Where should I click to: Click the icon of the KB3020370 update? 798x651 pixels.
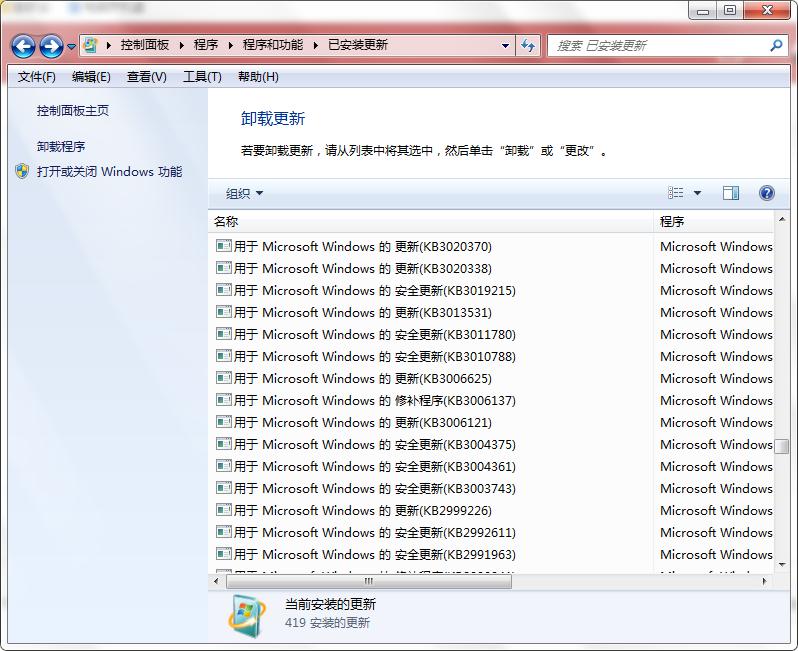223,246
